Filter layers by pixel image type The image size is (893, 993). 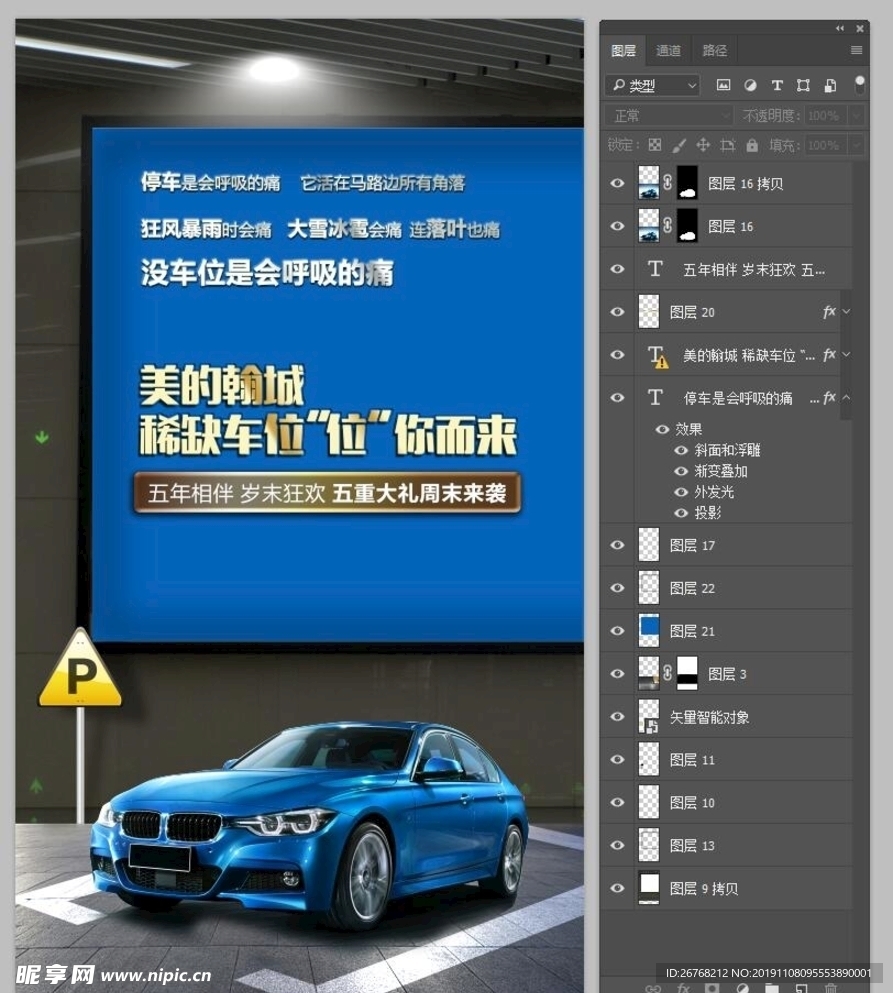coord(723,86)
